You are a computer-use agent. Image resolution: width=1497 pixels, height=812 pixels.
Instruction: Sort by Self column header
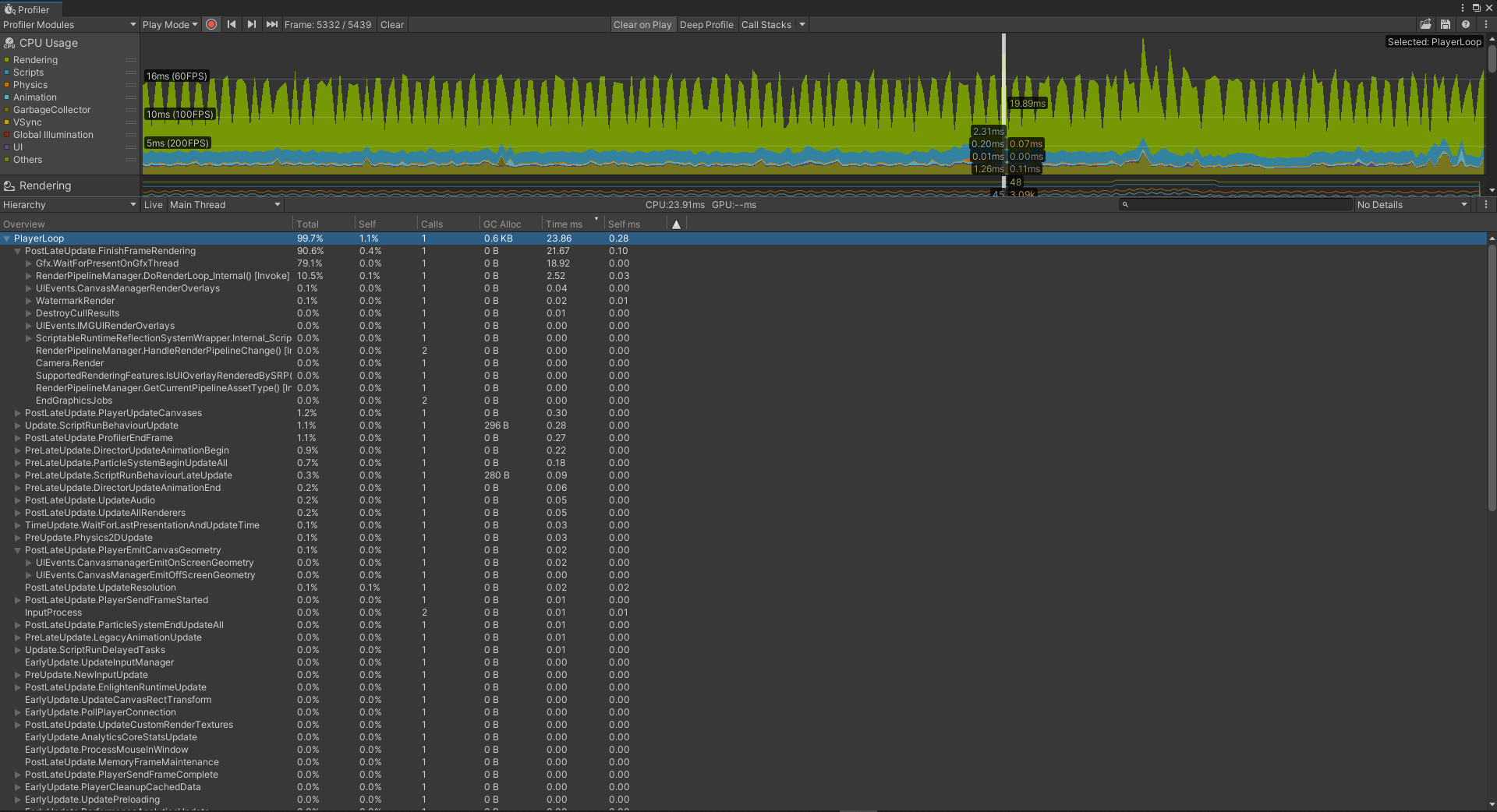[385, 224]
